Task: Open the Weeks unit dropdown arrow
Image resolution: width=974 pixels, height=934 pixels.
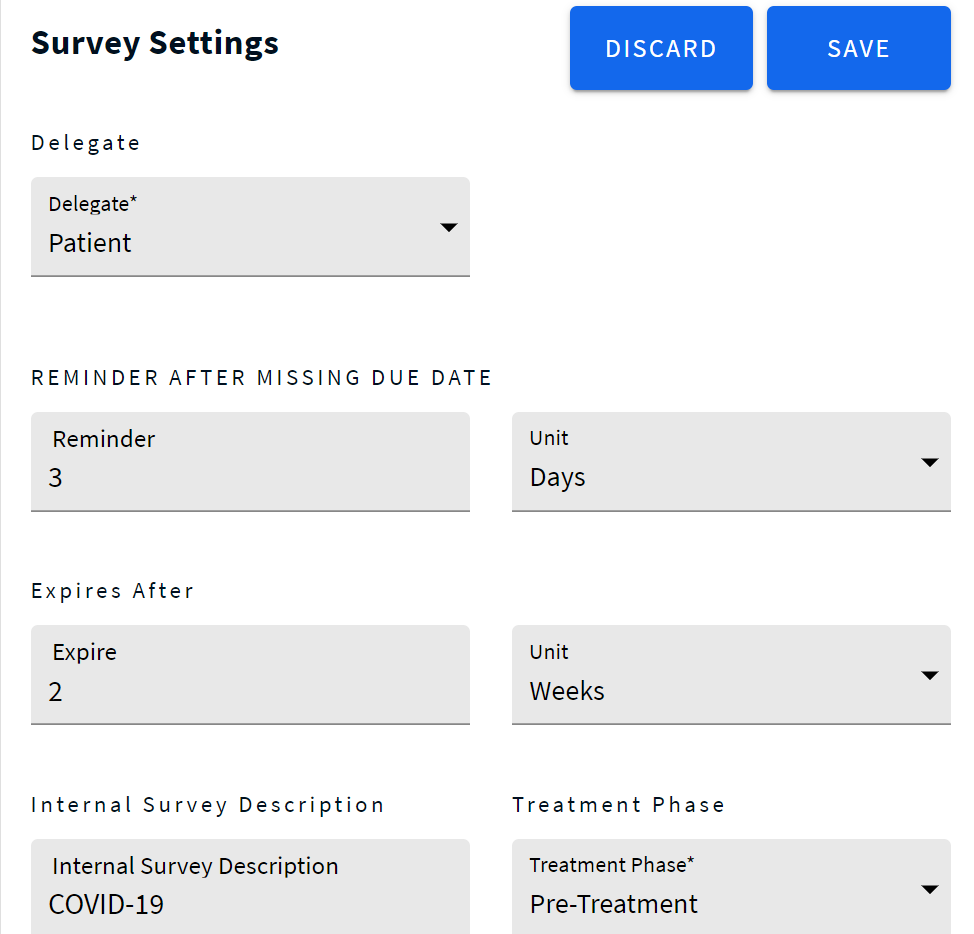Action: [x=929, y=676]
